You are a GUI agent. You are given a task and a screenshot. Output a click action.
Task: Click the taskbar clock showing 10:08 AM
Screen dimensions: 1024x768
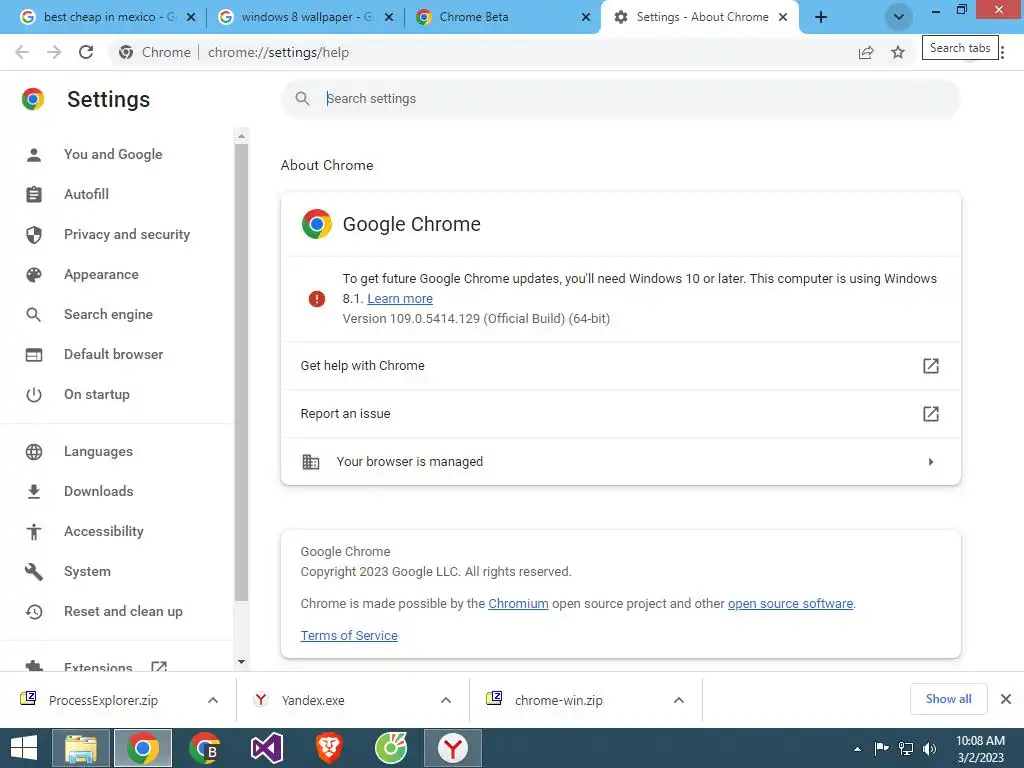pos(980,749)
